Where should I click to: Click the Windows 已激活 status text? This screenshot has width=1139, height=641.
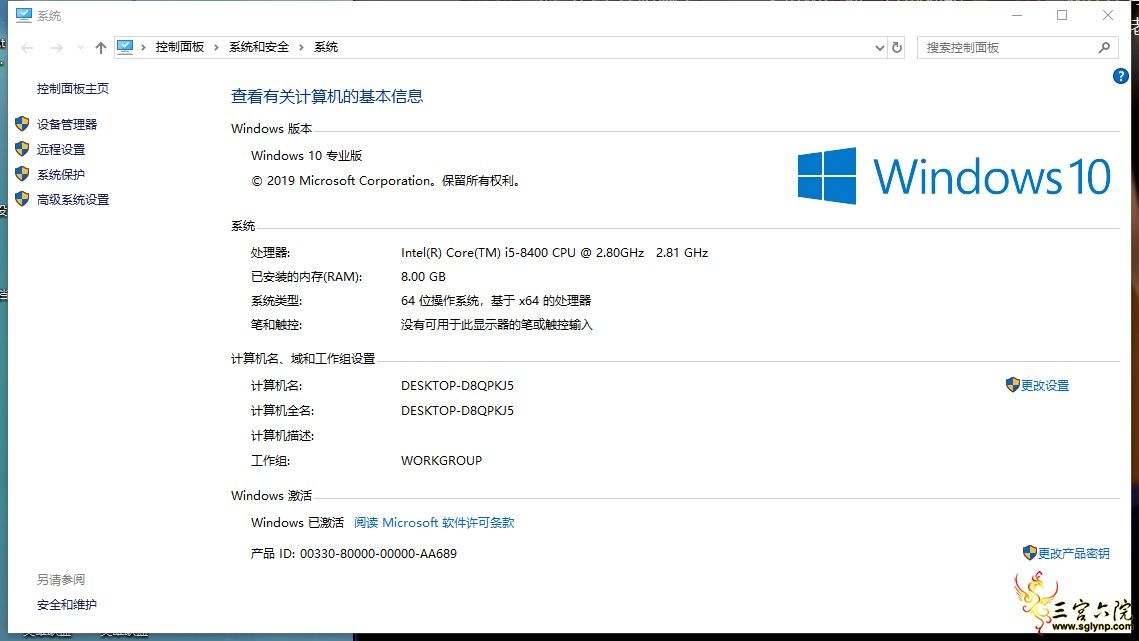(x=297, y=523)
